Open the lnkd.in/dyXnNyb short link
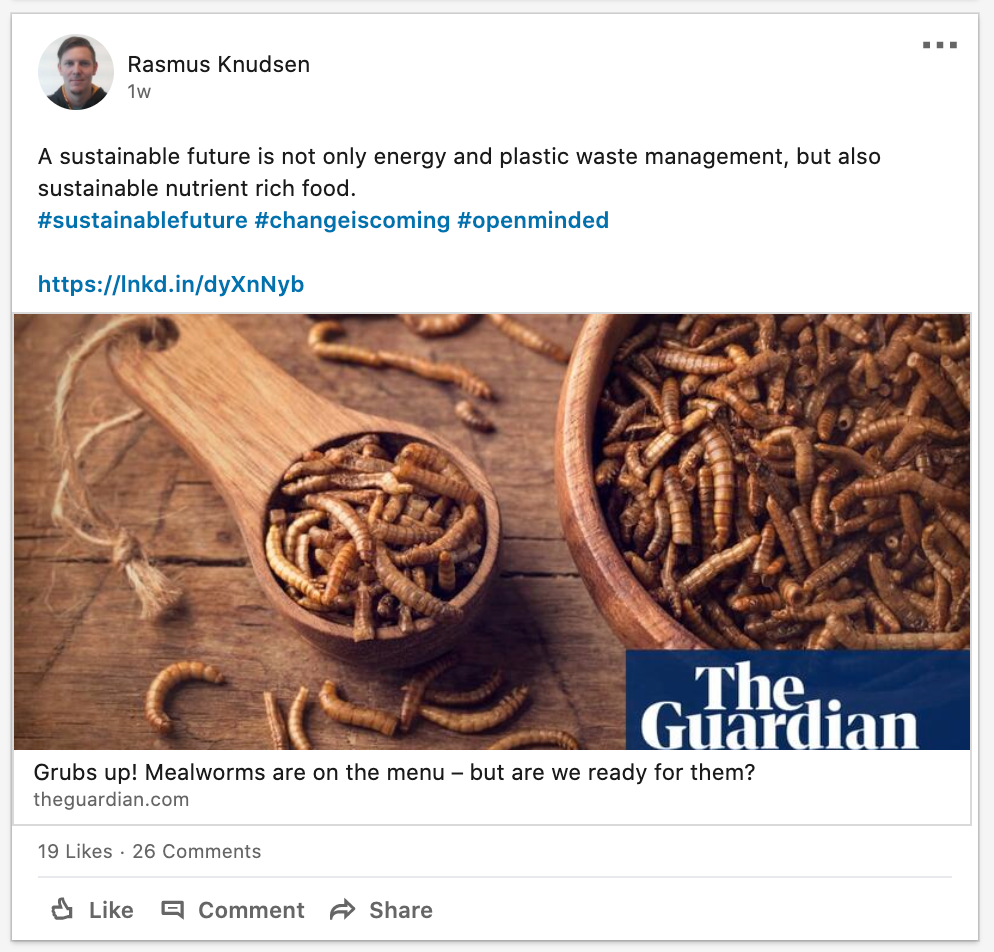Image resolution: width=994 pixels, height=952 pixels. (x=171, y=284)
